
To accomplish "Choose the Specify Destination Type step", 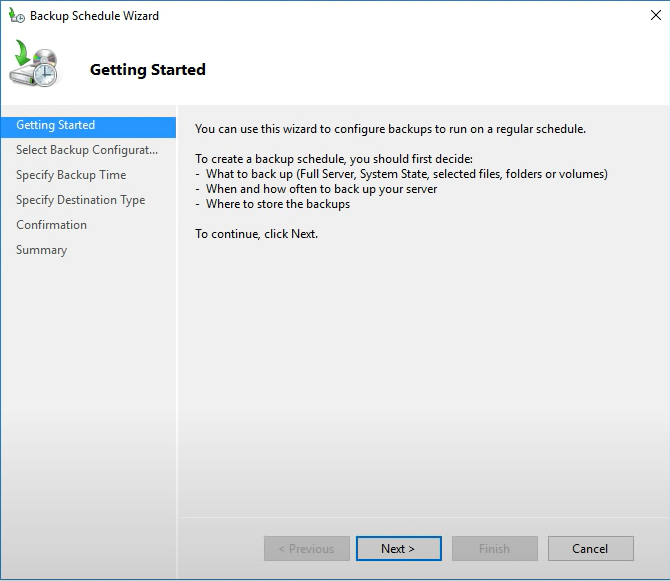I will (80, 201).
